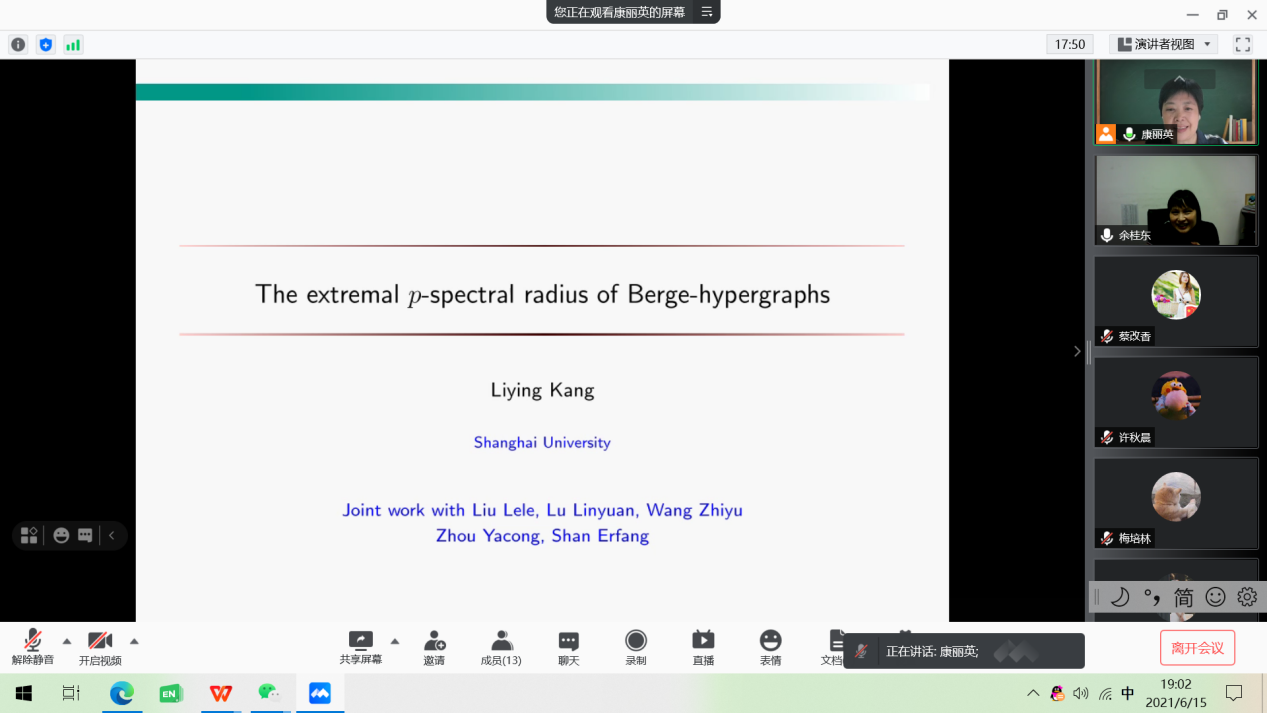1267x713 pixels.
Task: Unmute microphone with 解除静音 button
Action: click(32, 646)
